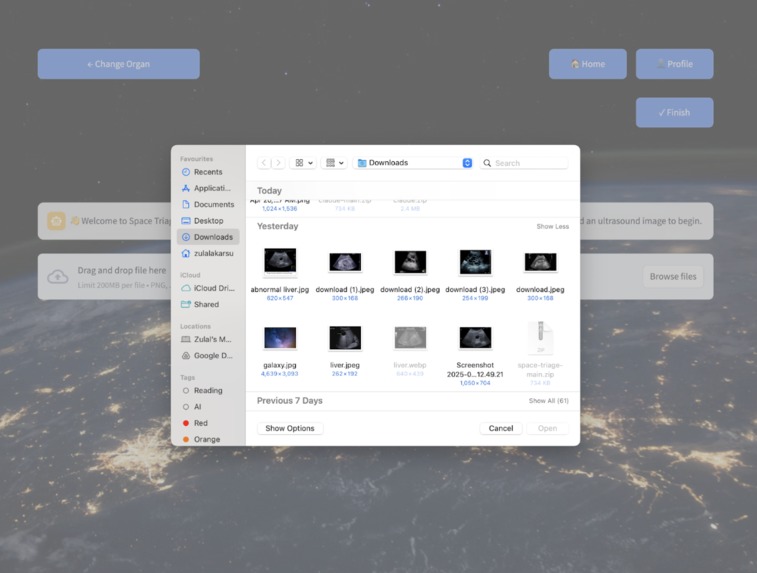Click the Show Options button
The height and width of the screenshot is (573, 757).
pyautogui.click(x=290, y=428)
